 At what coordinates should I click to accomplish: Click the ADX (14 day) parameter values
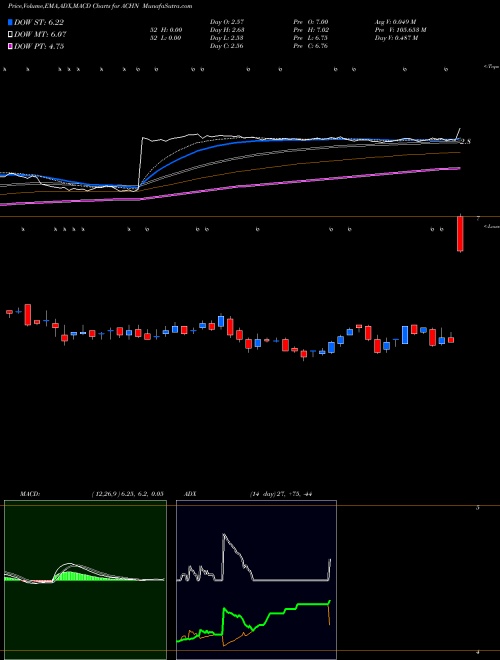point(280,494)
